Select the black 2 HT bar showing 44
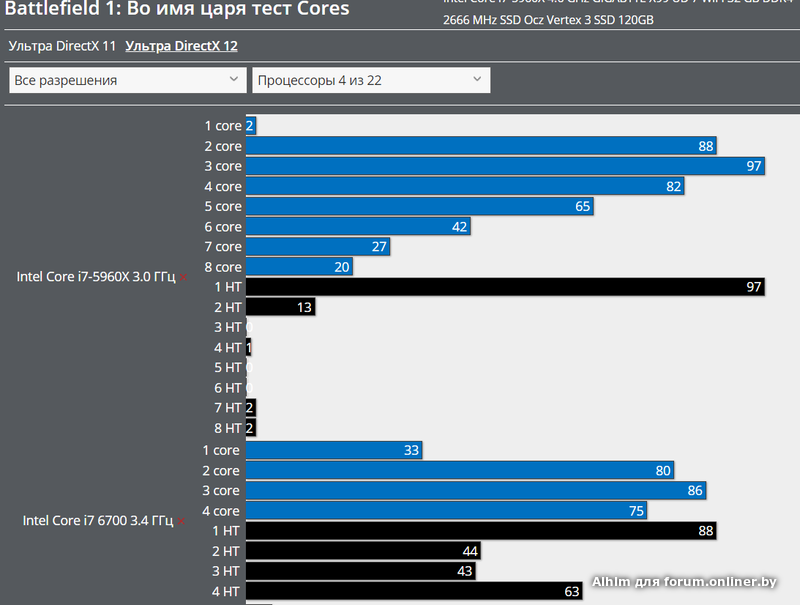The width and height of the screenshot is (800, 605). (363, 551)
